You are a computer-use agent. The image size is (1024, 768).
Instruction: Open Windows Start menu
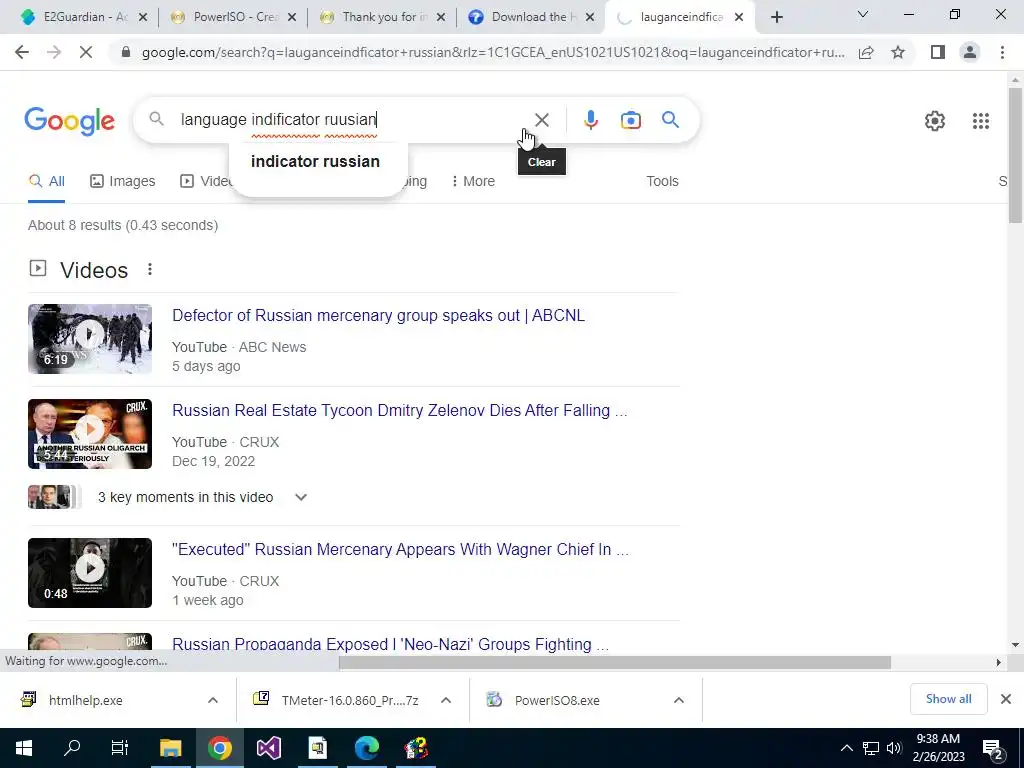[x=24, y=748]
